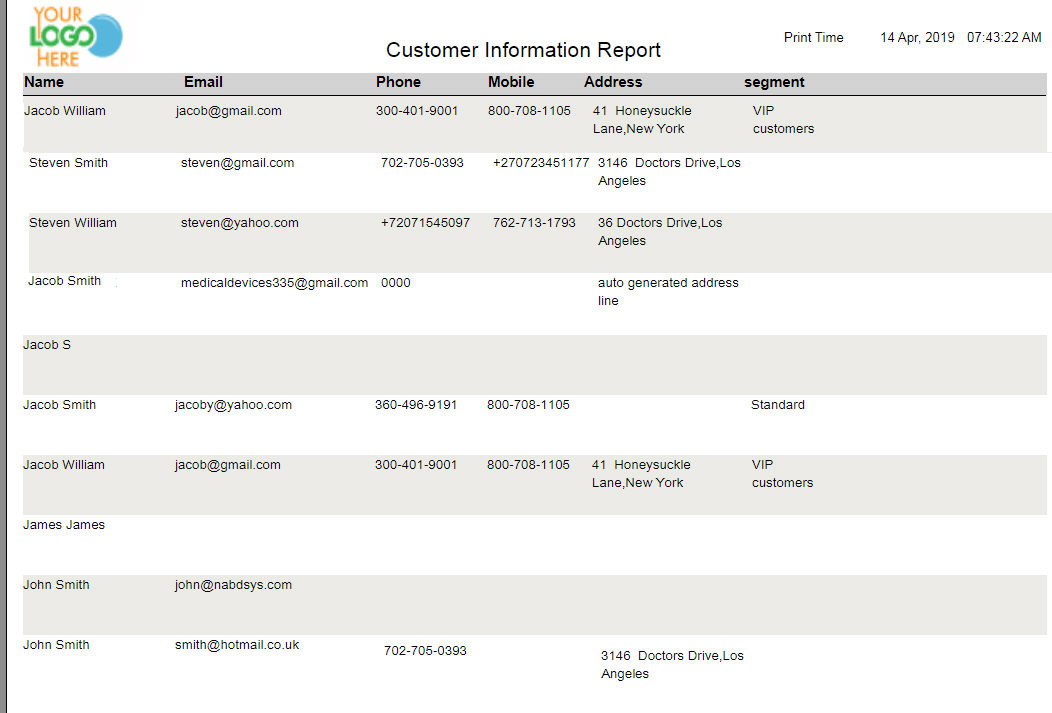The image size is (1052, 713).
Task: Click email steven@gmail.com
Action: (238, 163)
